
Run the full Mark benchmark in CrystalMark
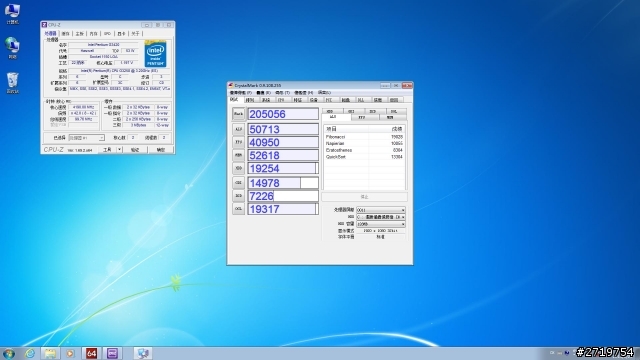[238, 114]
